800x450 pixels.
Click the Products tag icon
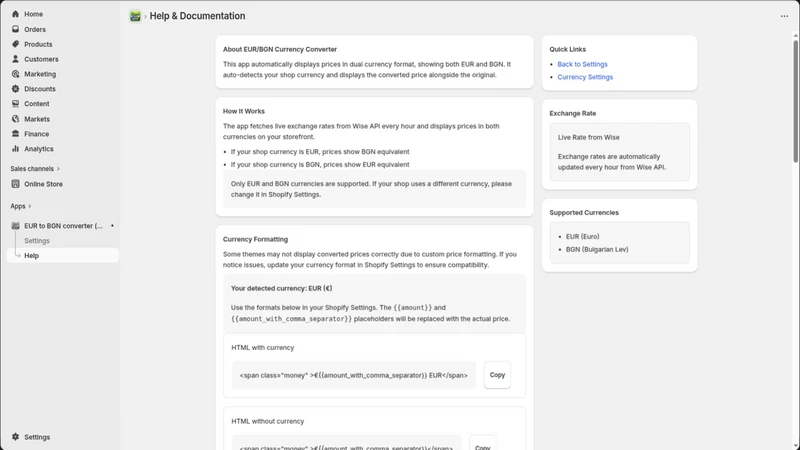[15, 44]
